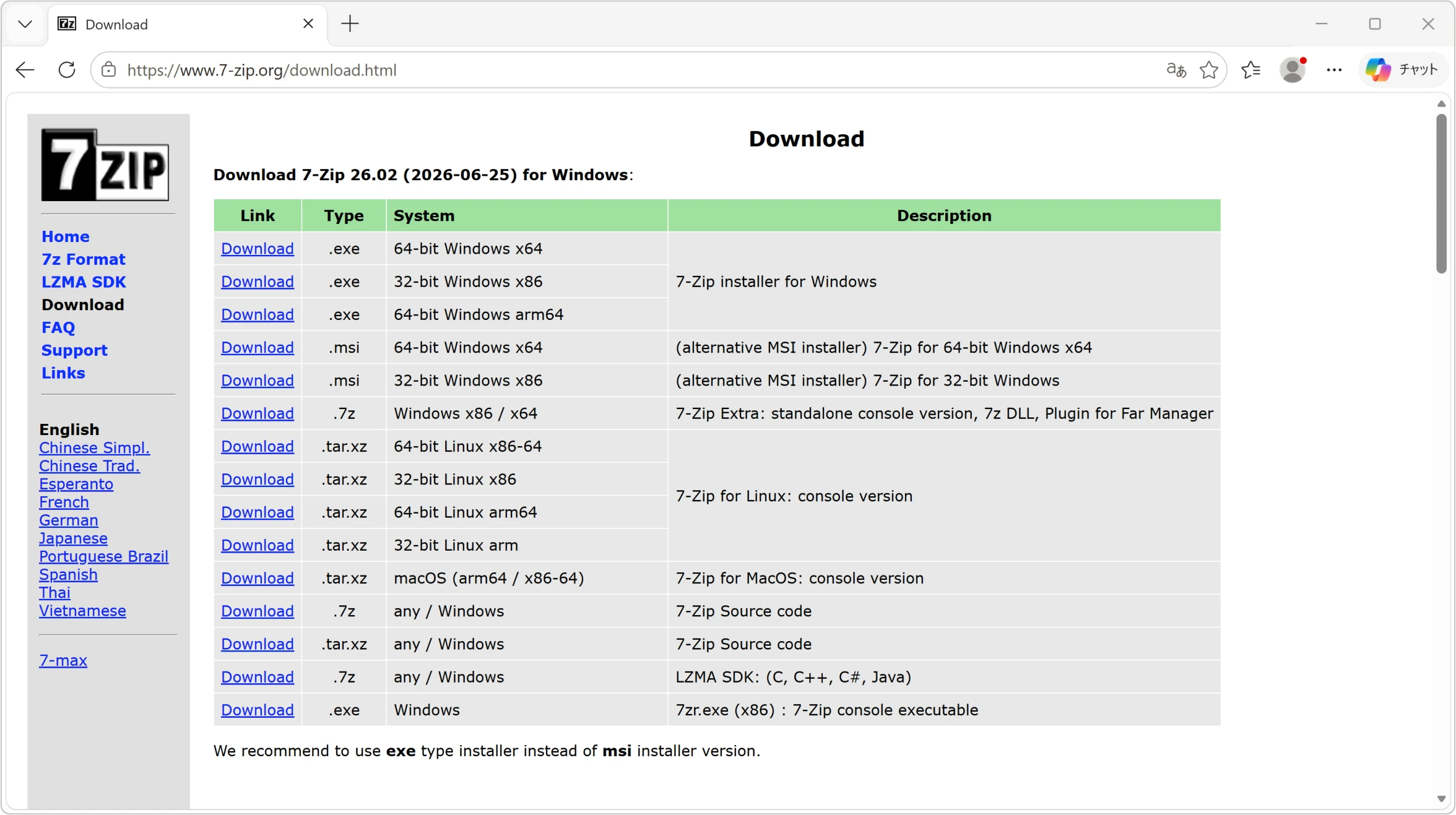Download macOS console version .tar.xz
The height and width of the screenshot is (815, 1456).
[x=258, y=578]
